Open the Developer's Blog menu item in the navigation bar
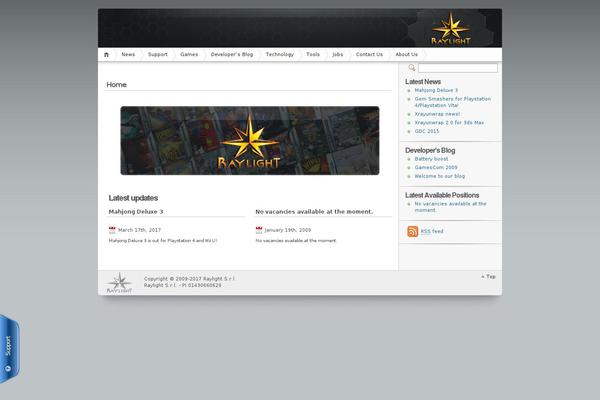 (232, 54)
